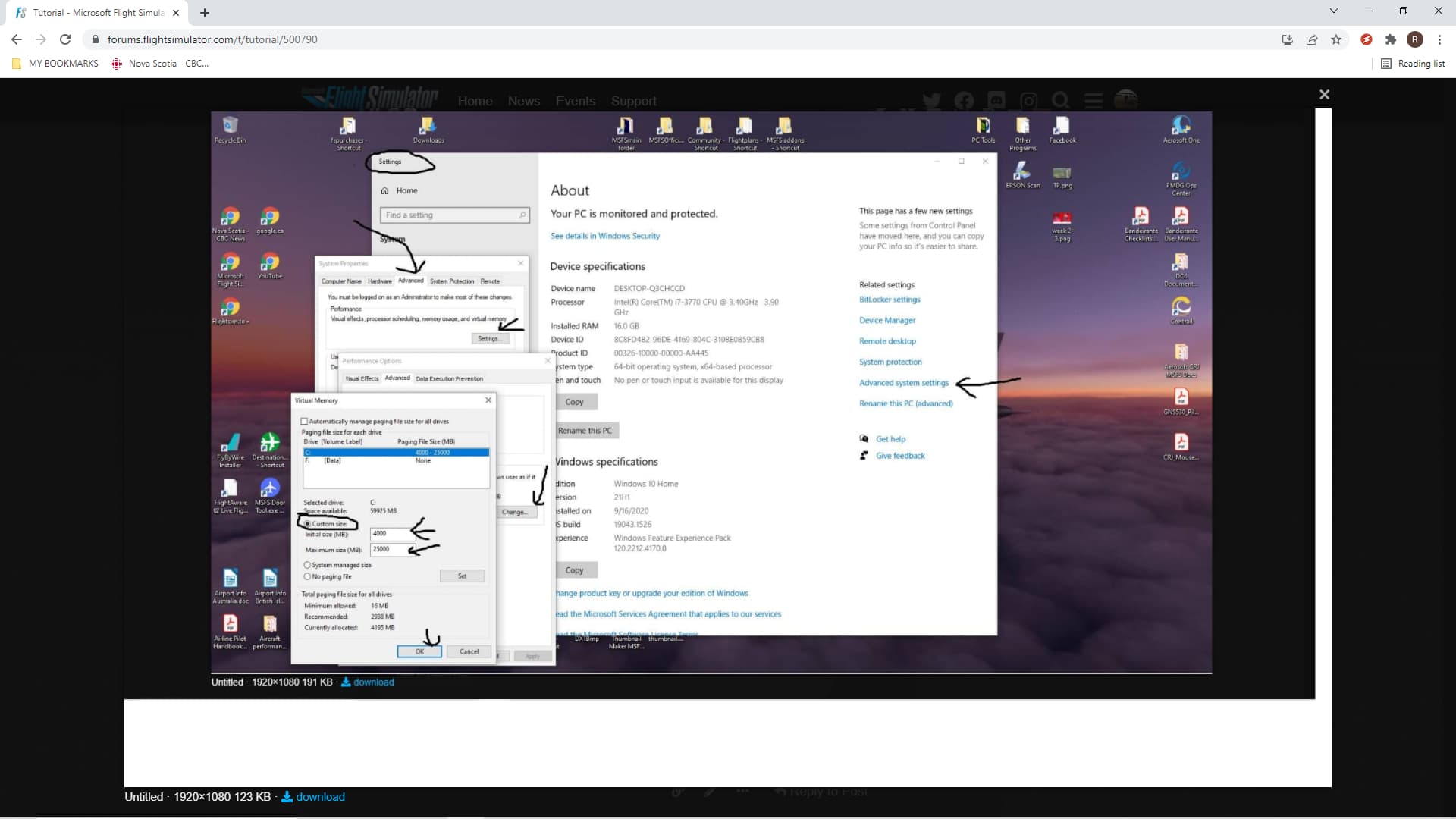Click the EPSON Scan icon in the image
Viewport: 1456px width, 819px height.
pyautogui.click(x=1022, y=175)
